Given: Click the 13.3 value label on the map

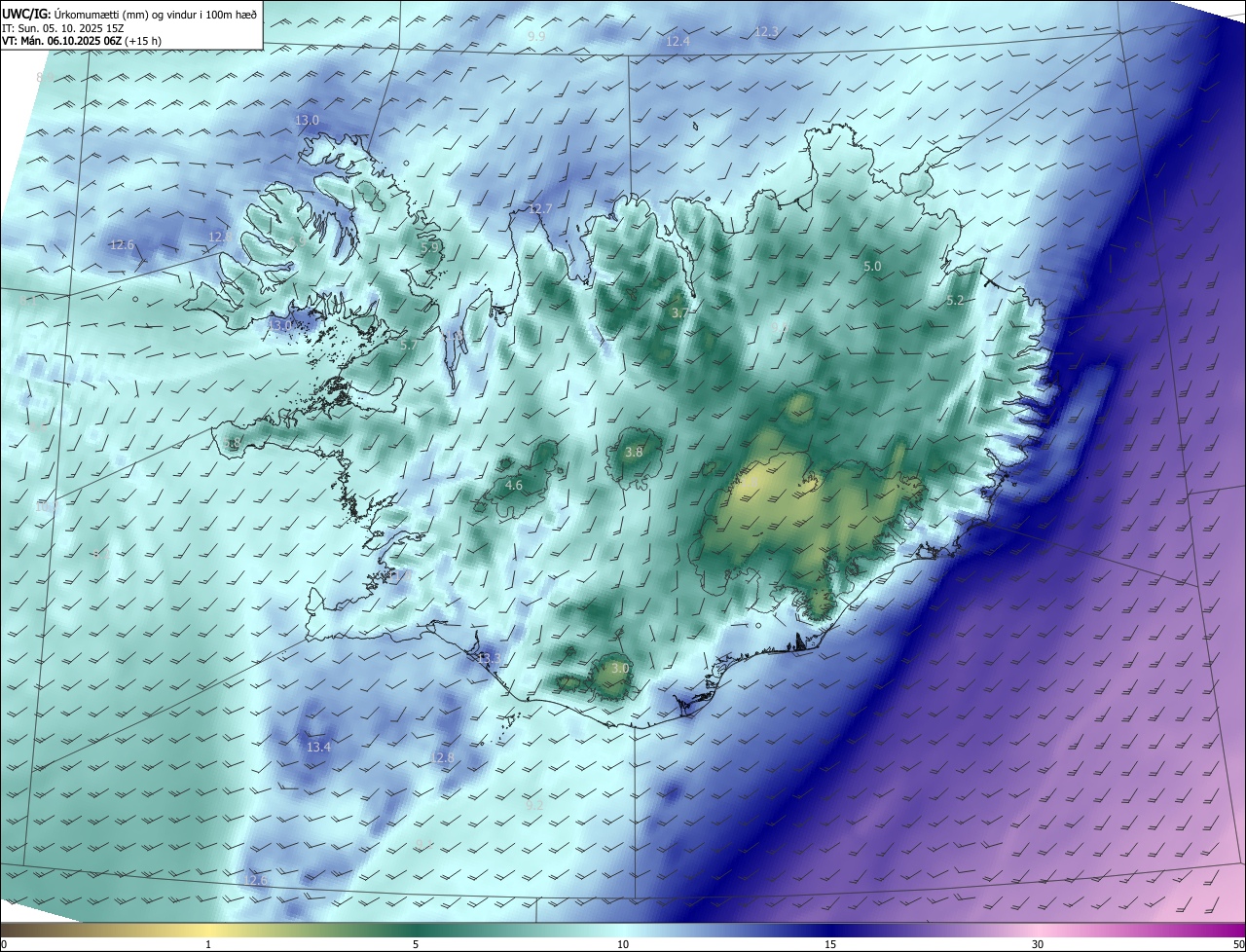Looking at the screenshot, I should click(489, 659).
